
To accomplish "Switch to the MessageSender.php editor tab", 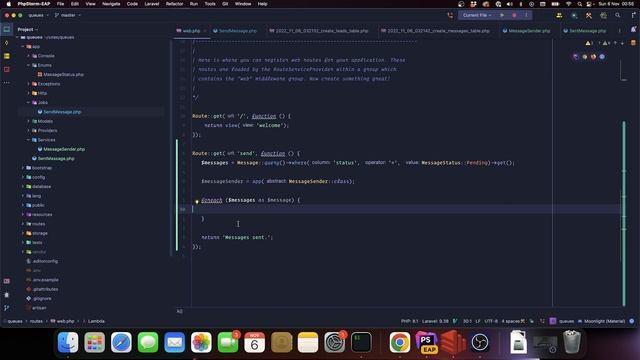I will coord(529,31).
